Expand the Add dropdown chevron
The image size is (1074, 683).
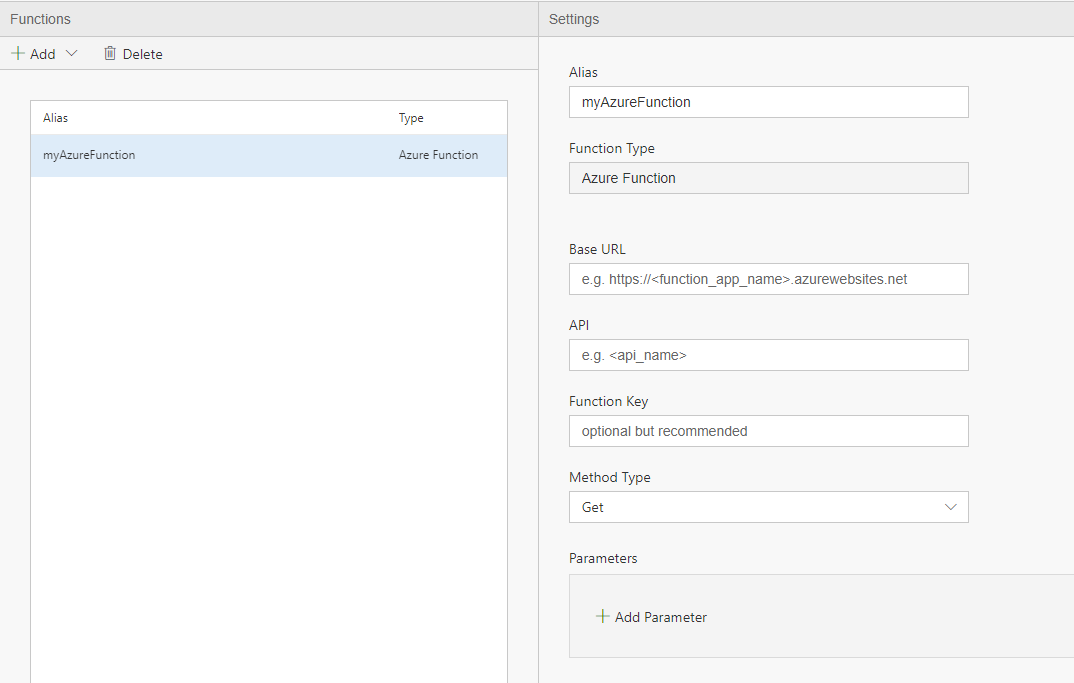coord(71,54)
